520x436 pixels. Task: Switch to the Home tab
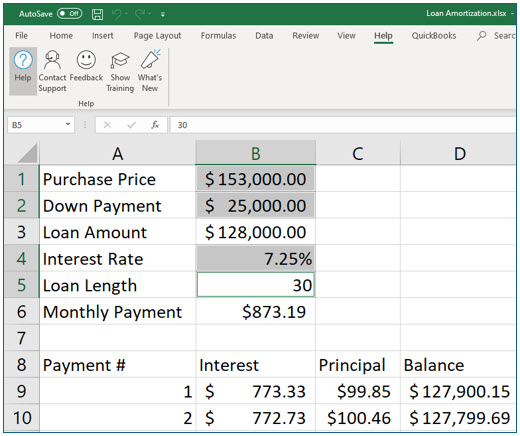pyautogui.click(x=61, y=35)
